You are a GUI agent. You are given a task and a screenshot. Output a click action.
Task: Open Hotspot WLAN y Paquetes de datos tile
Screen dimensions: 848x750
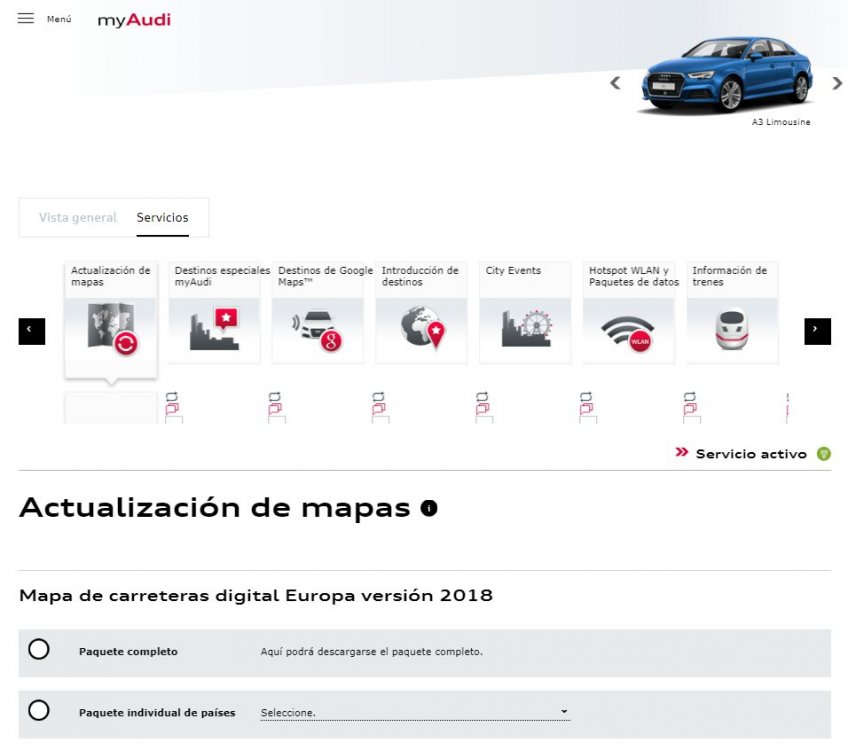tap(628, 313)
